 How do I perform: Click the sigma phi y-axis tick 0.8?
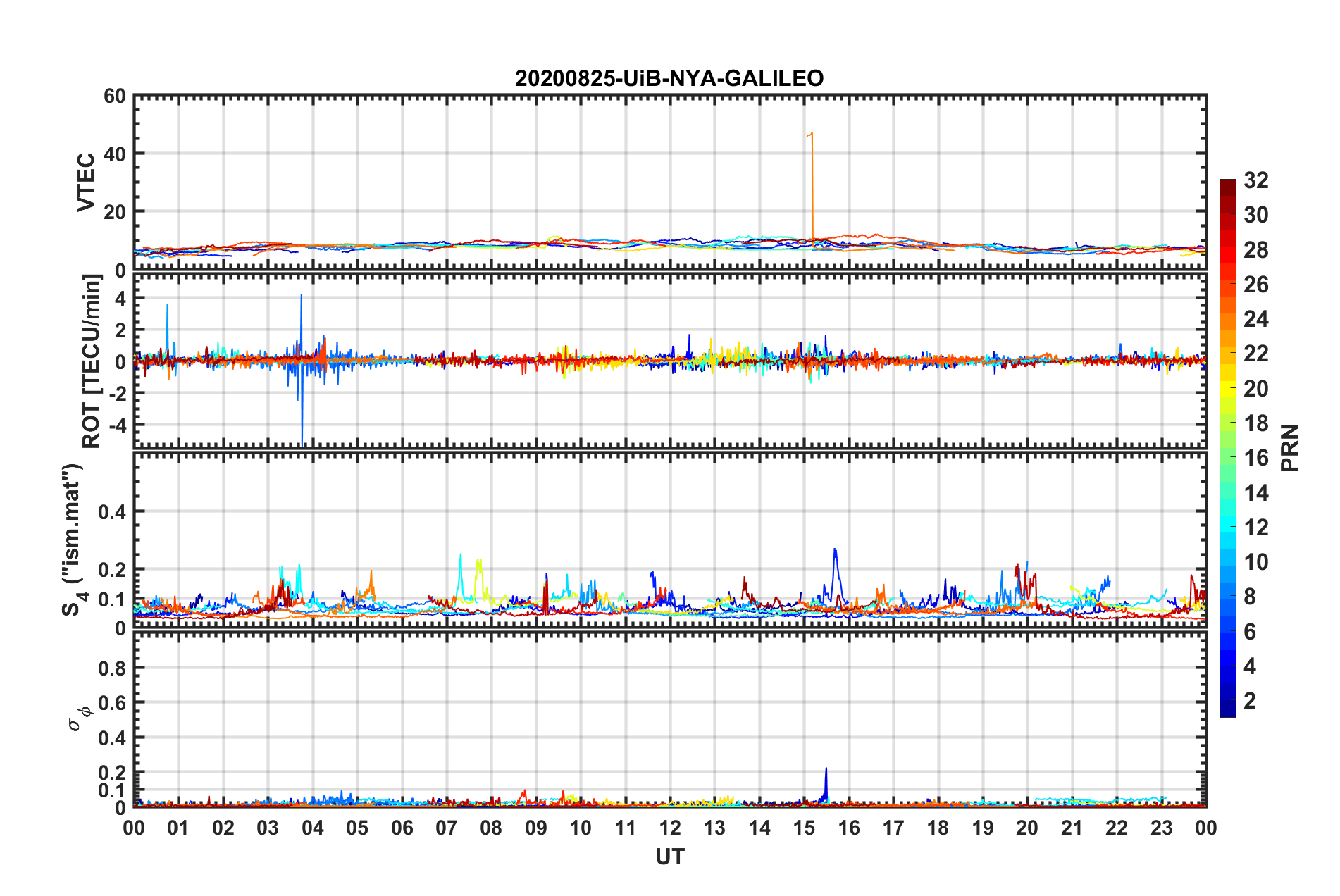coord(112,668)
